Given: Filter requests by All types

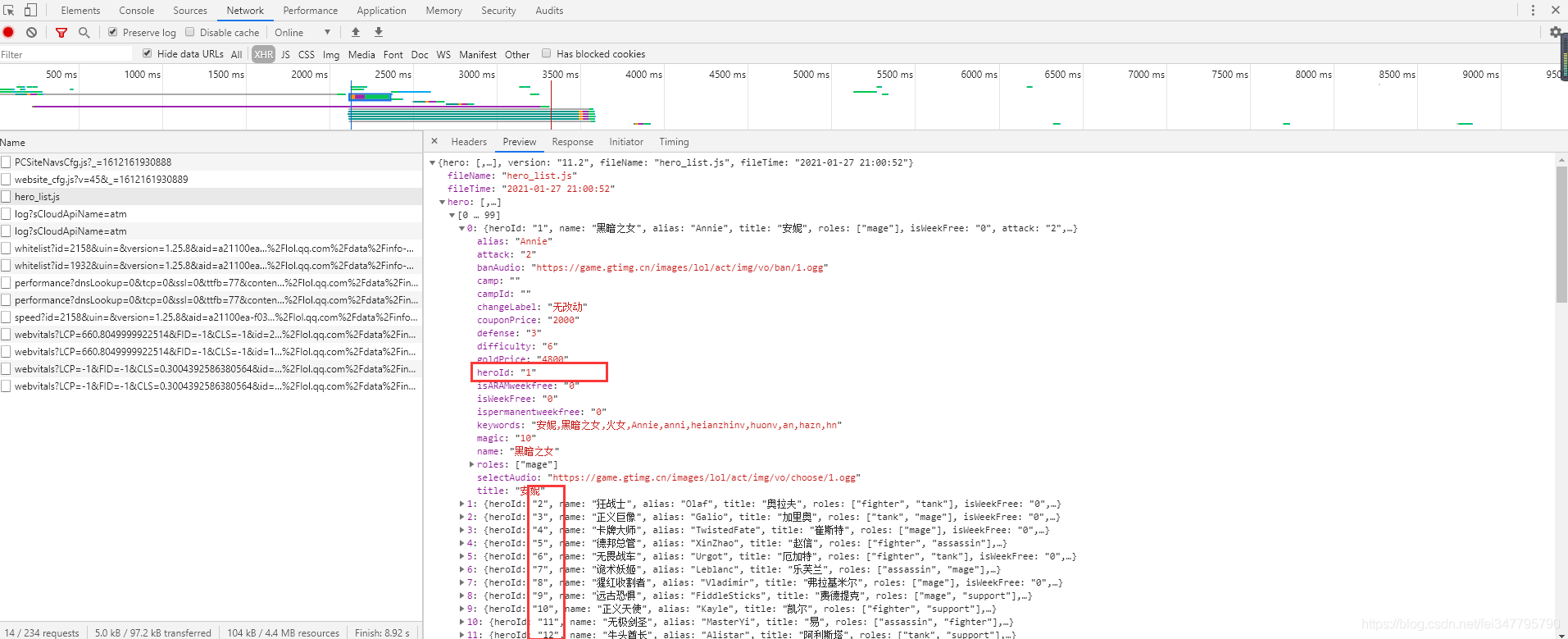Looking at the screenshot, I should [237, 54].
